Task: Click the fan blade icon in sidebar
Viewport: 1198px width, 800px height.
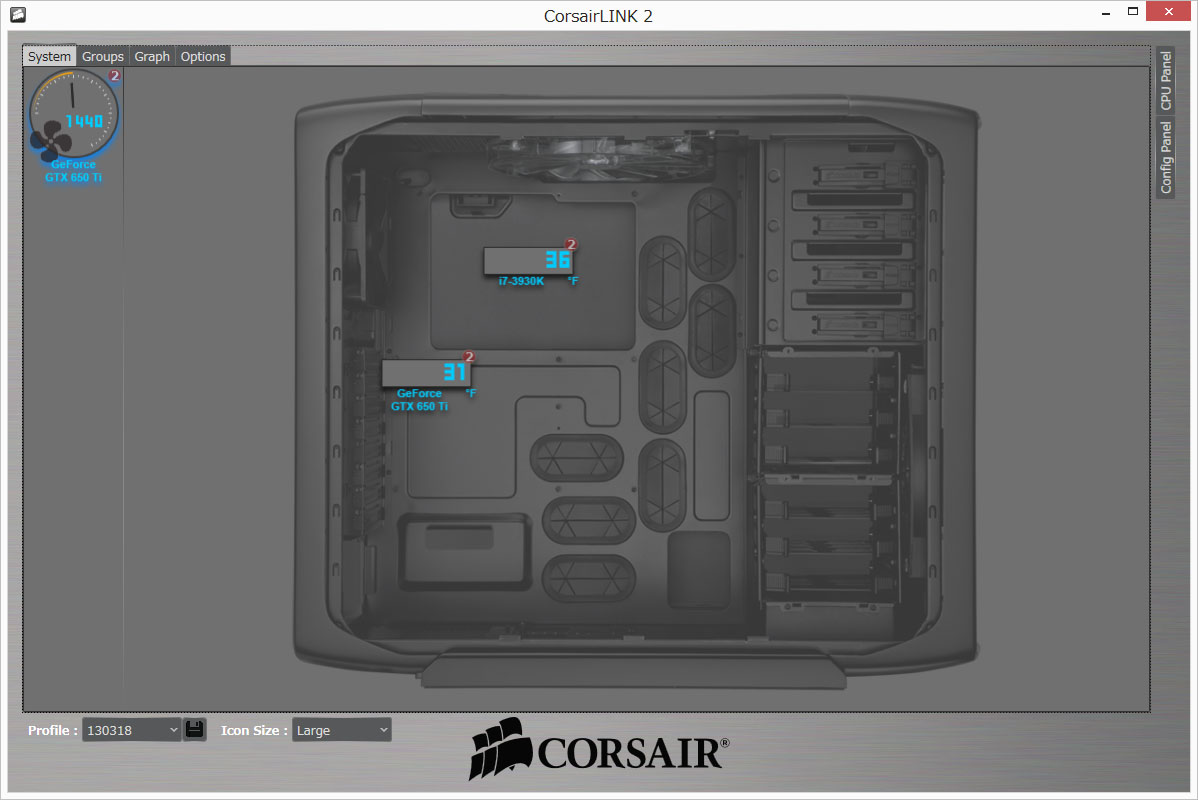Action: [x=51, y=141]
